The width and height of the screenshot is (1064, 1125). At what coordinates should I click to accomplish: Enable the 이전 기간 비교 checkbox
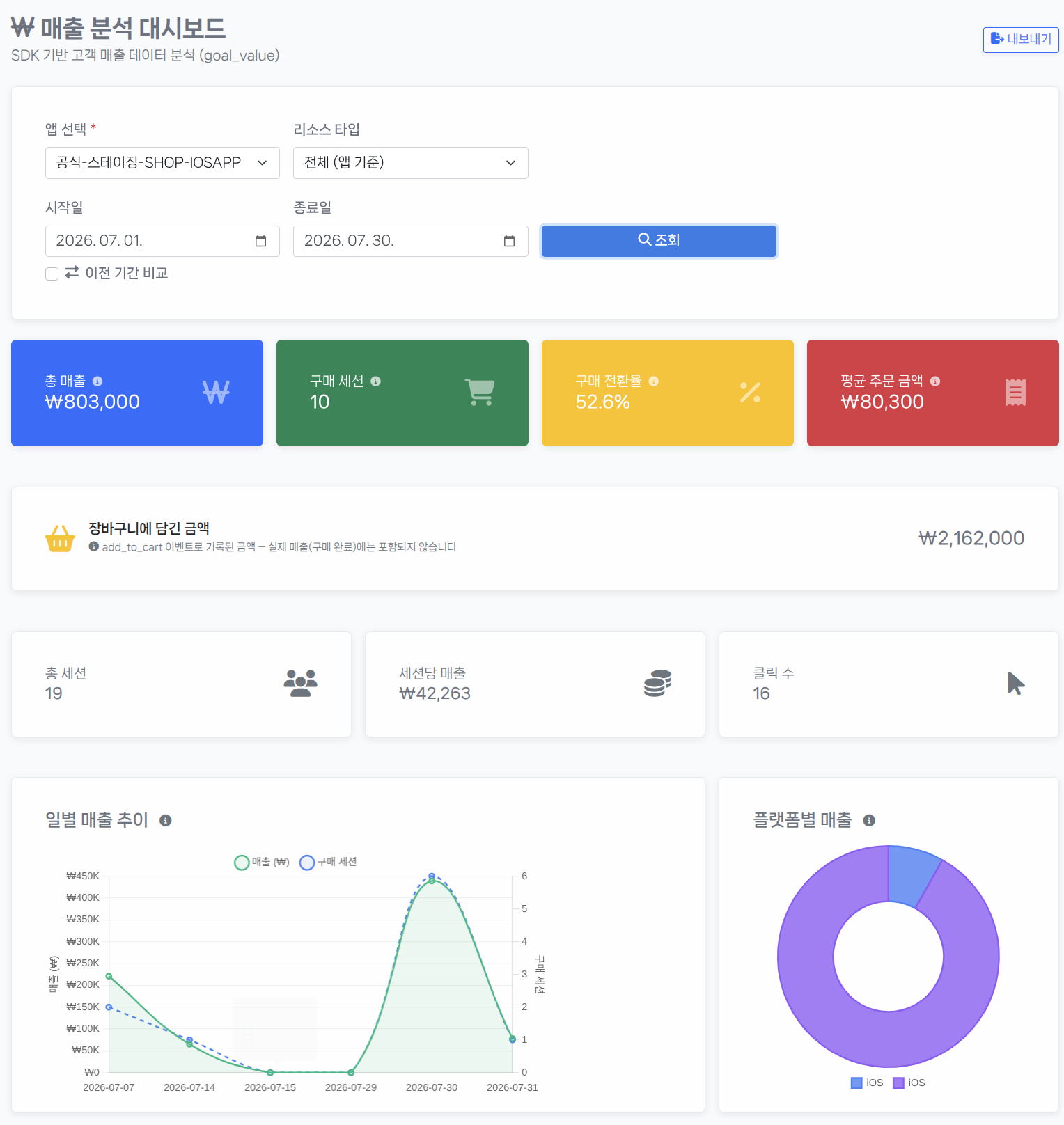coord(52,274)
